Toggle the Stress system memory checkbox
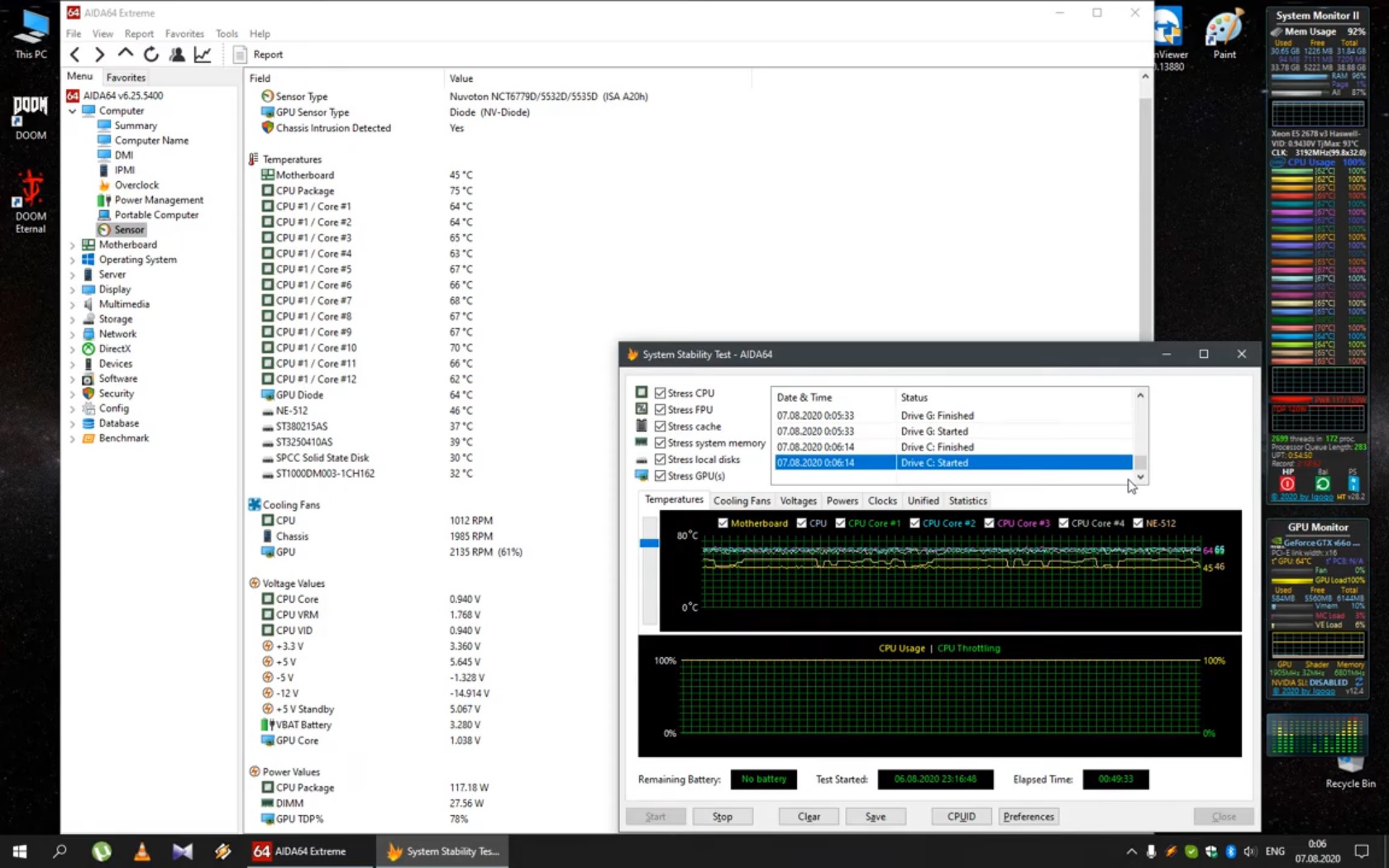1389x868 pixels. click(660, 443)
